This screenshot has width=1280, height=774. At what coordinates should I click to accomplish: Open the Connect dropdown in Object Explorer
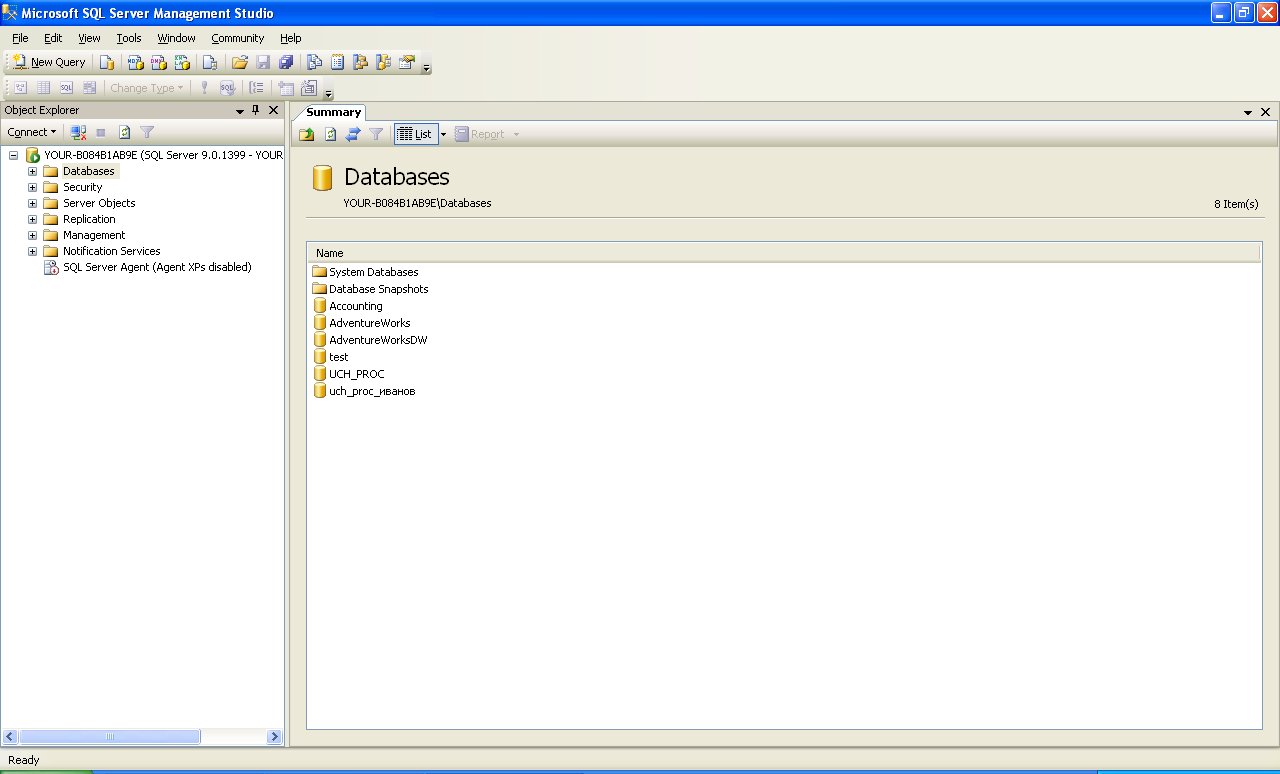point(32,132)
